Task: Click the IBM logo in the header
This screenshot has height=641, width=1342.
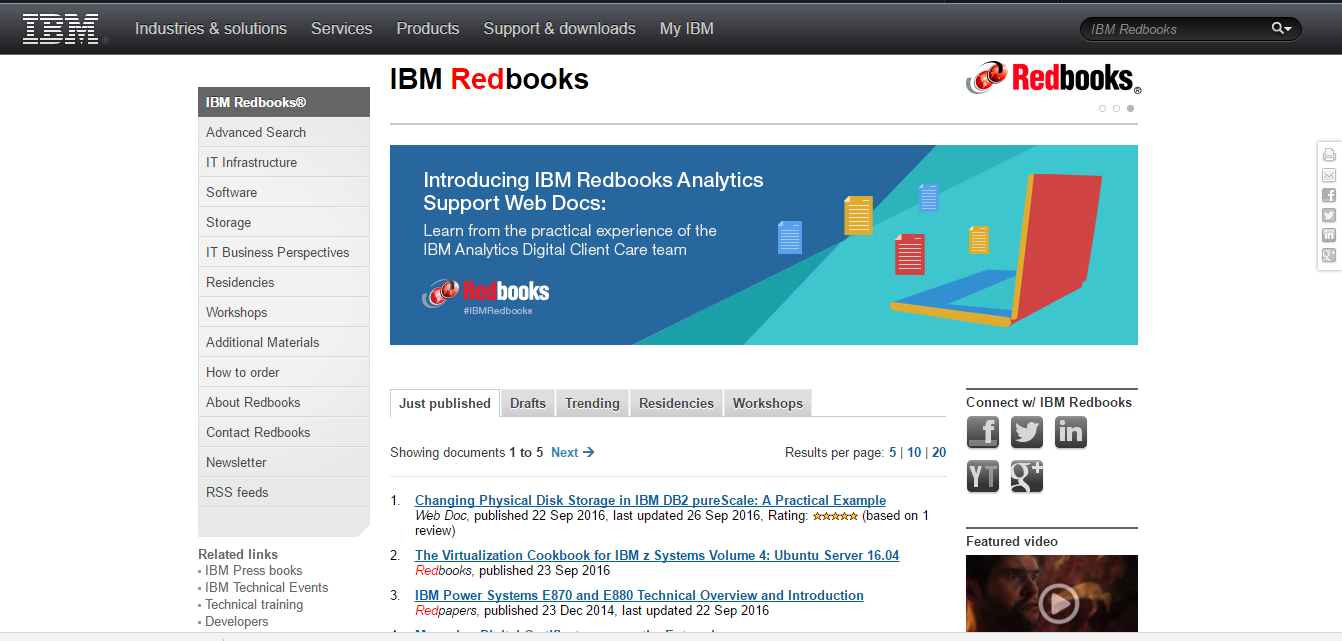Action: tap(64, 29)
